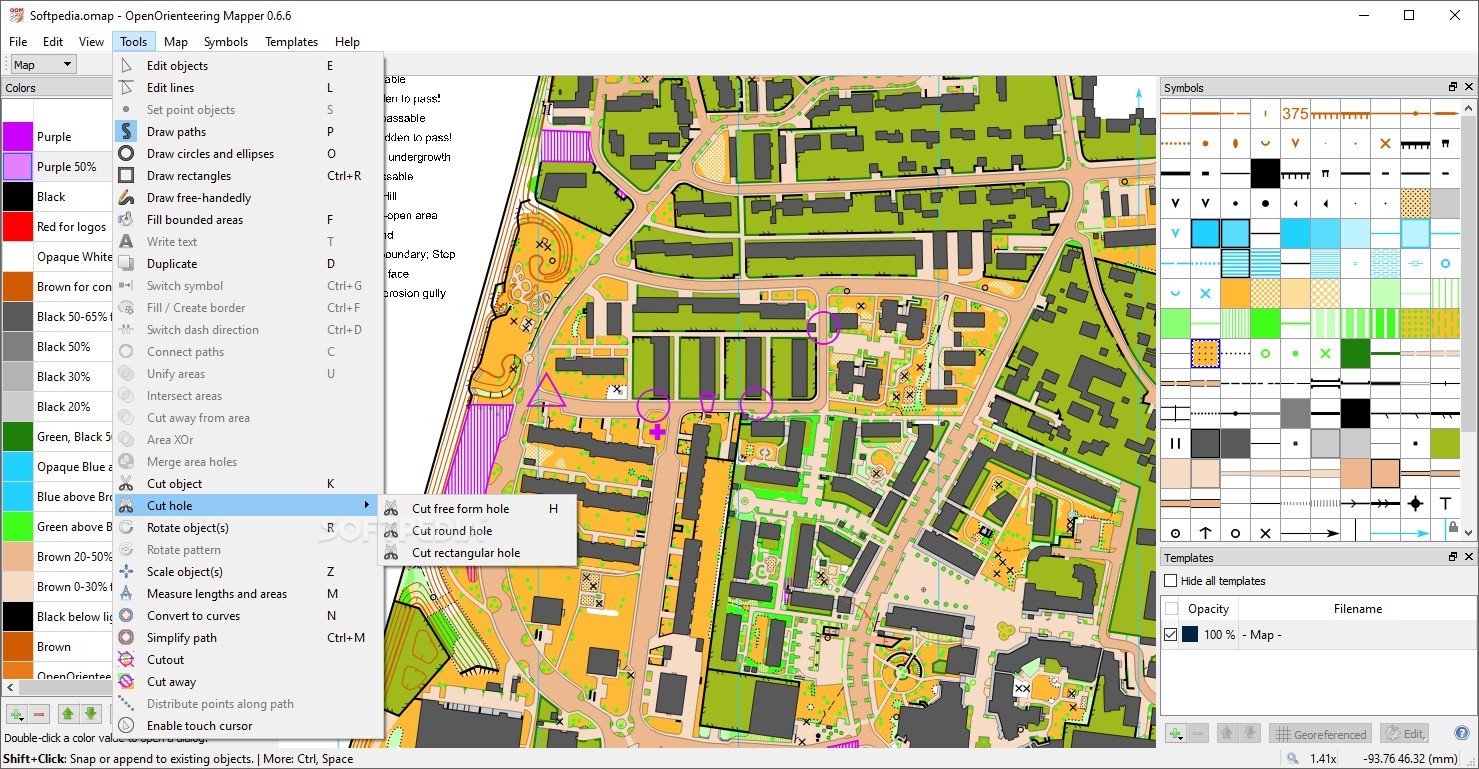Open the add template green plus dropdown
Screen dimensions: 1479x769
(x=1176, y=733)
